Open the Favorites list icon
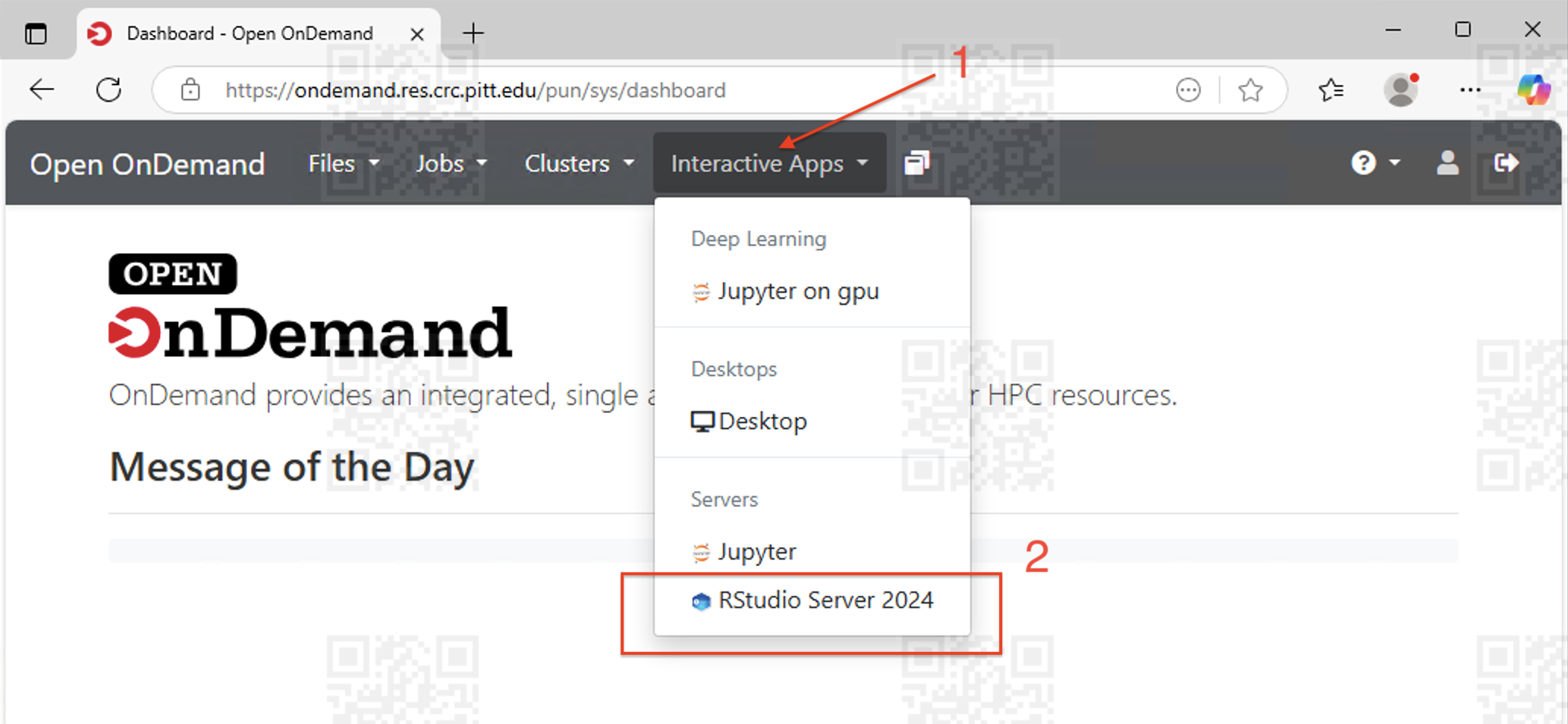This screenshot has width=1568, height=724. click(x=1331, y=90)
